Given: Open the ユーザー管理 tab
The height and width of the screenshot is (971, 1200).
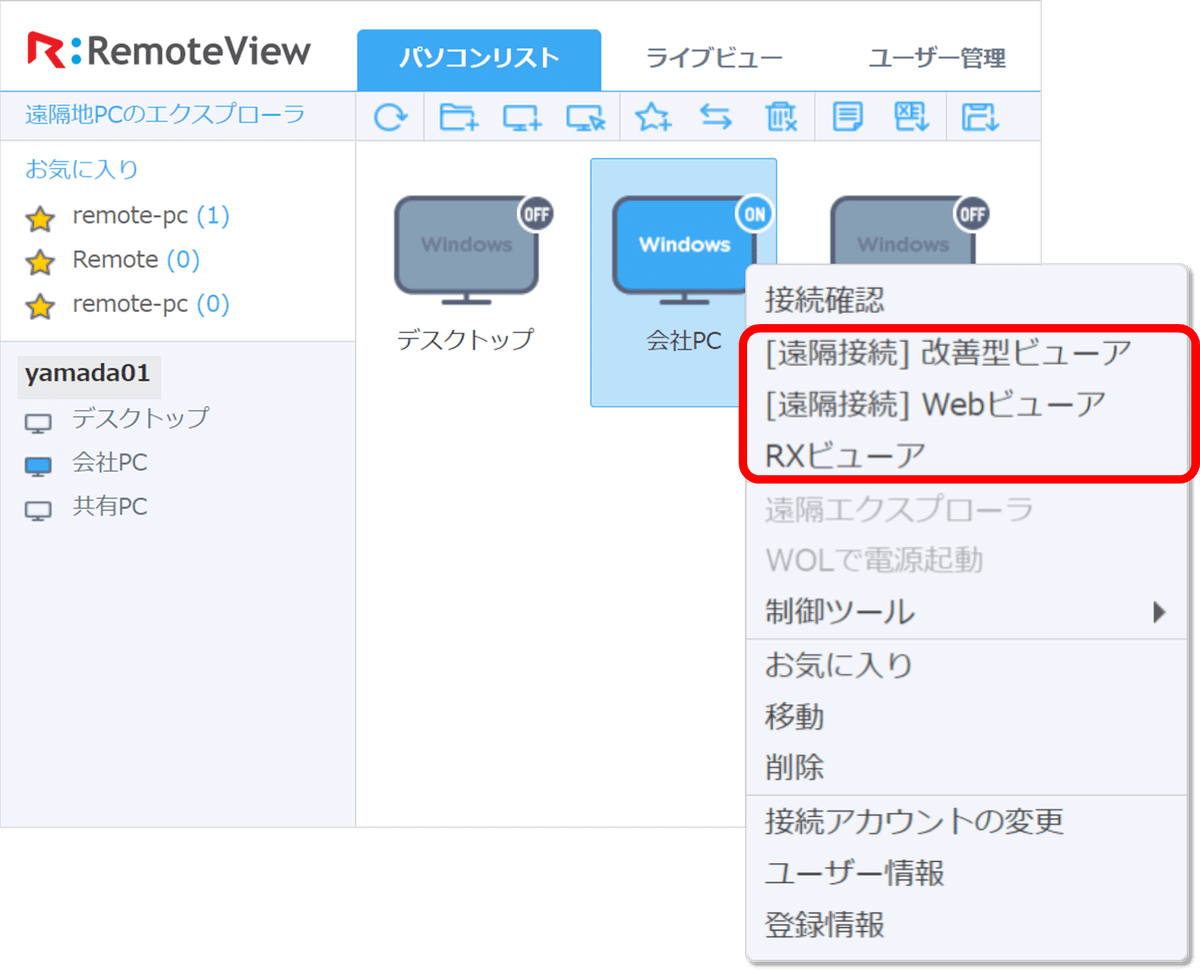Looking at the screenshot, I should coord(938,57).
